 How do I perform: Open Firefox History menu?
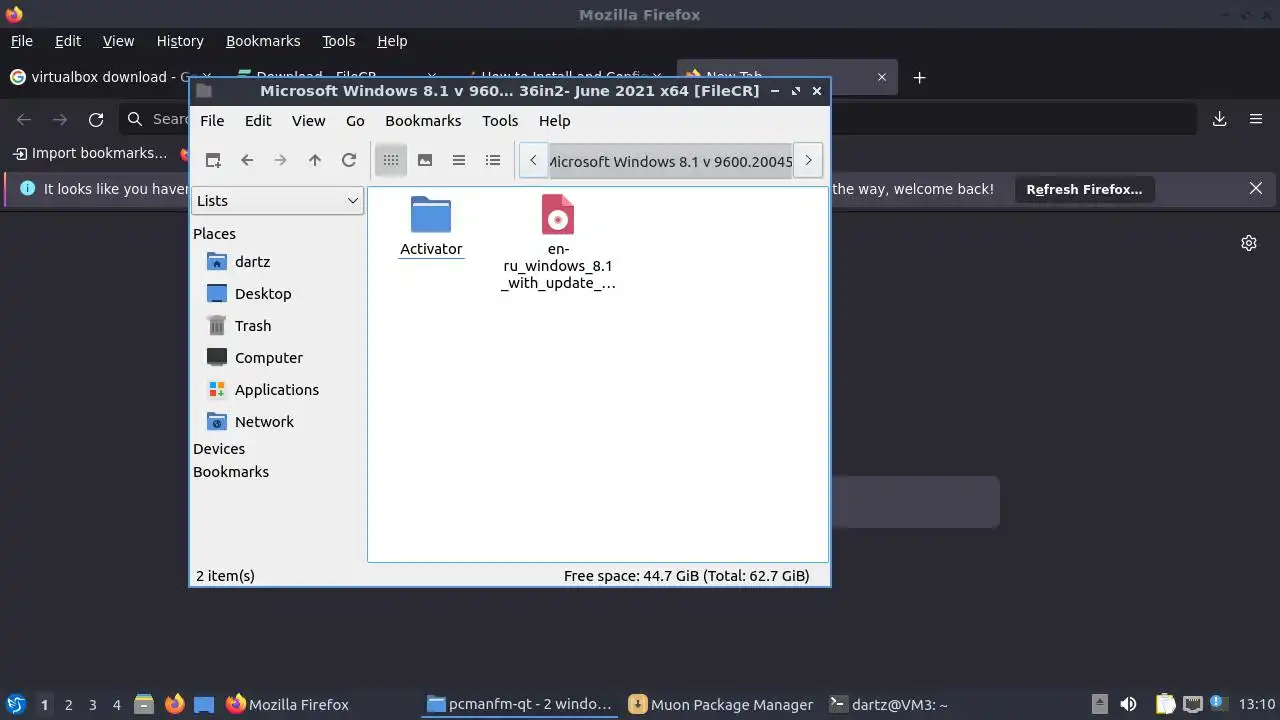pyautogui.click(x=180, y=41)
